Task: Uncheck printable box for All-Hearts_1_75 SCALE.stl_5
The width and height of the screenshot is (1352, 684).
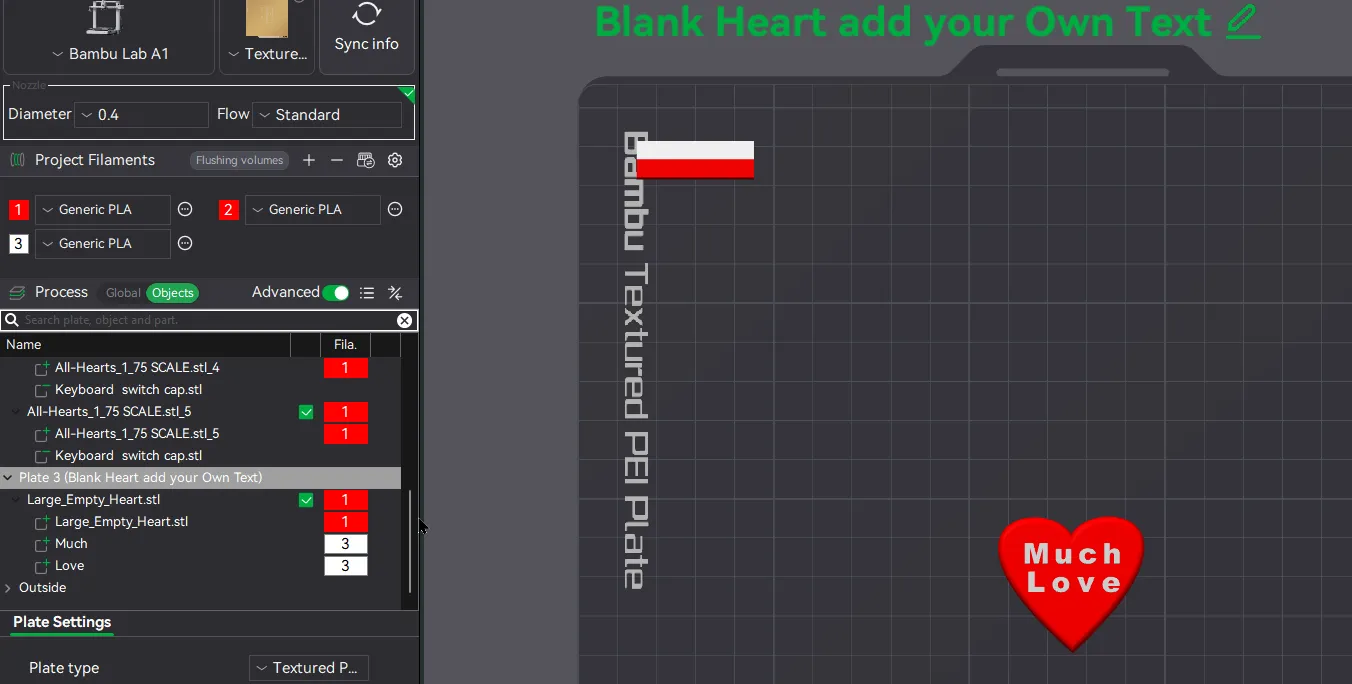Action: tap(306, 412)
